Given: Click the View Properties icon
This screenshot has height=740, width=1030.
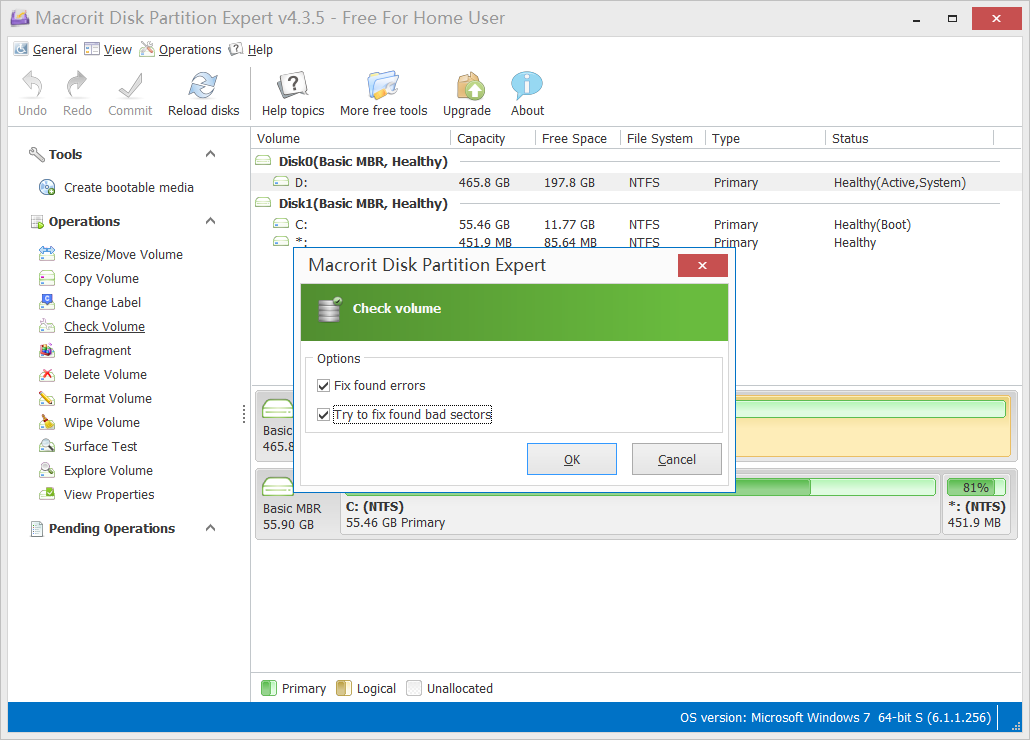Looking at the screenshot, I should (x=47, y=494).
